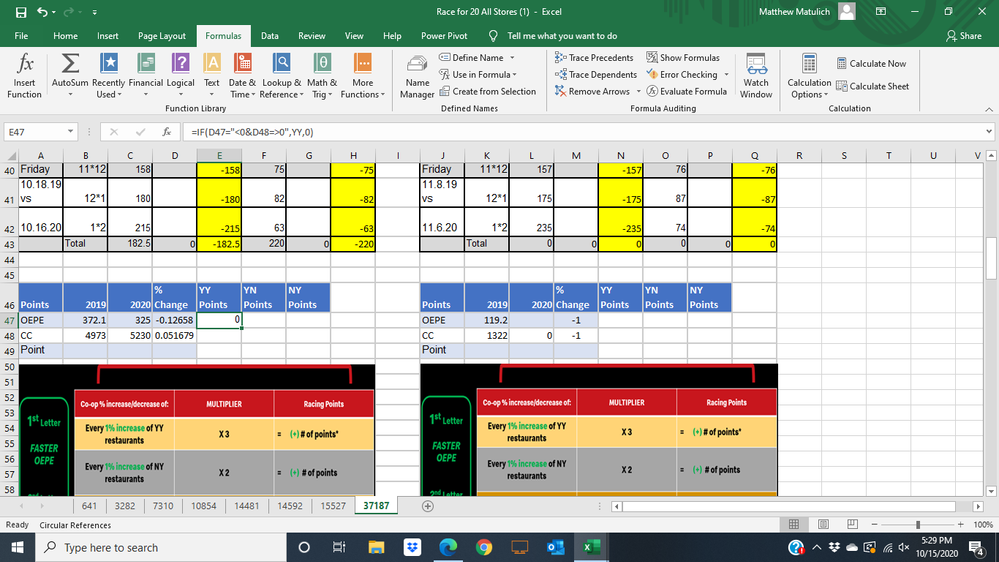Click horizontal scrollbar right arrow
999x562 pixels.
[x=978, y=507]
